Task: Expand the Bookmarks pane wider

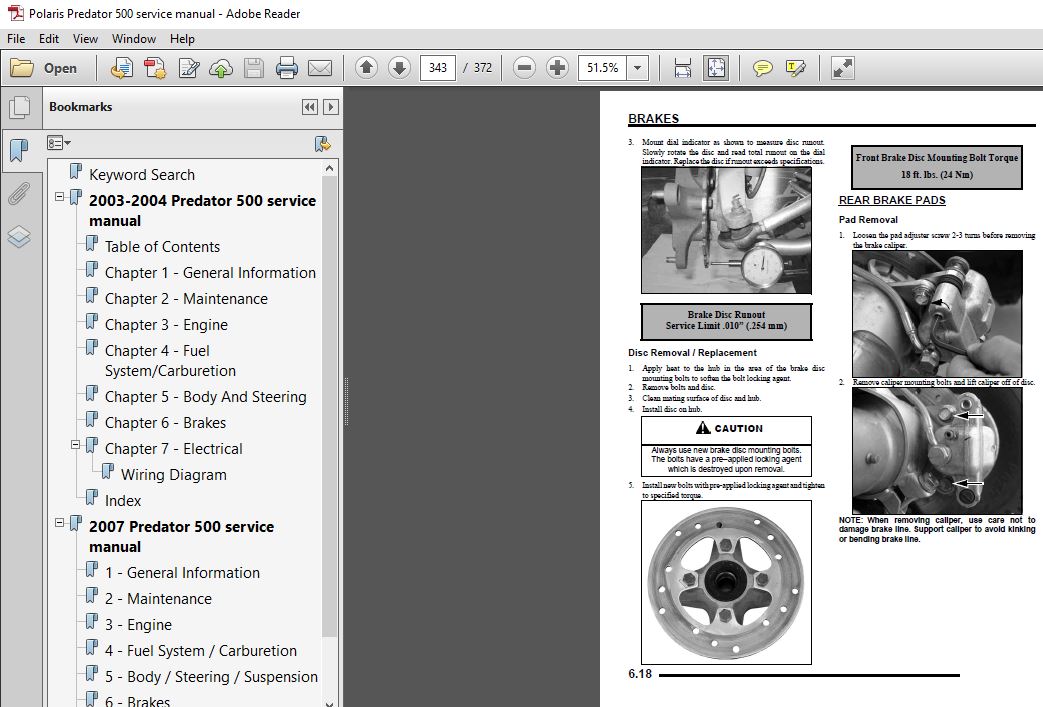Action: [331, 107]
